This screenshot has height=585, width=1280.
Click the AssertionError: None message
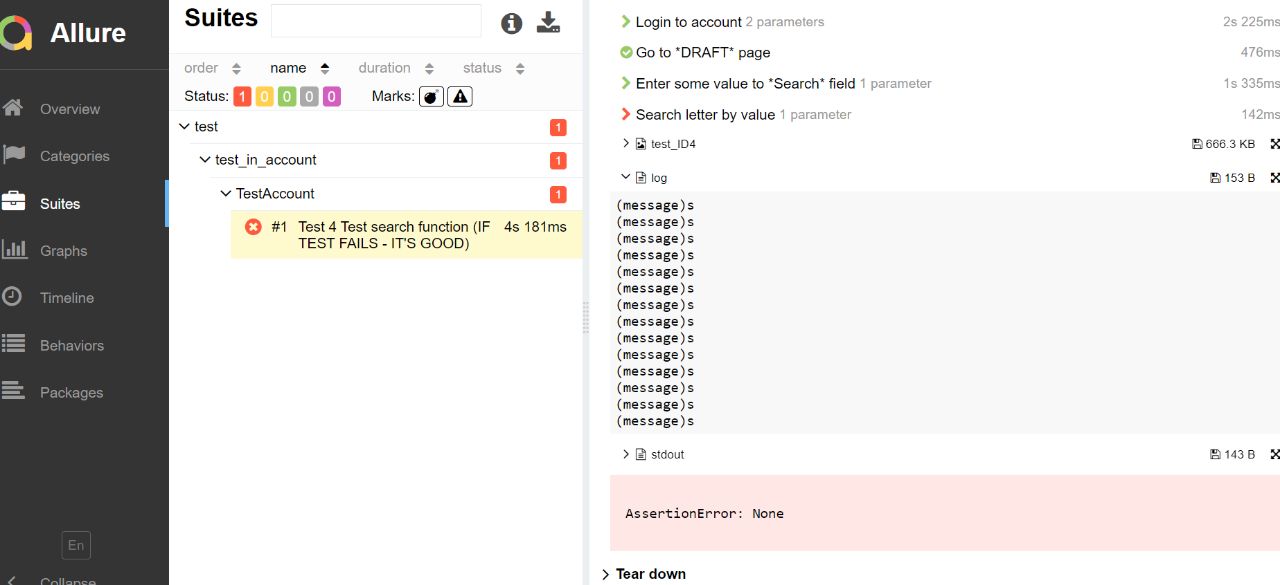pyautogui.click(x=704, y=513)
